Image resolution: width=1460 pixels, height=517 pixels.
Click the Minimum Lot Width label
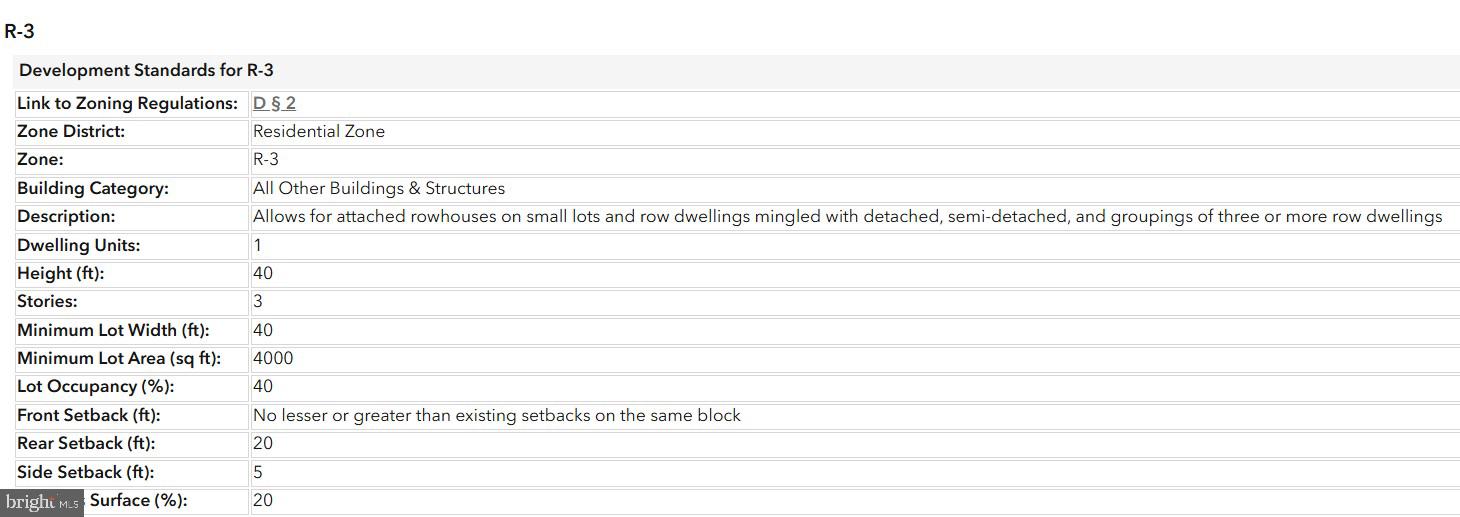pyautogui.click(x=113, y=330)
